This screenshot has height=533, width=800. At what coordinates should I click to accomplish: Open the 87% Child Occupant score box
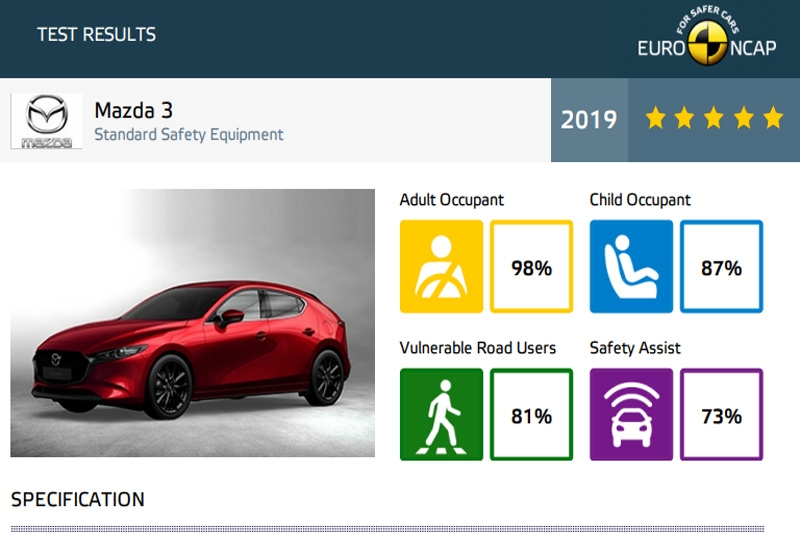point(721,267)
